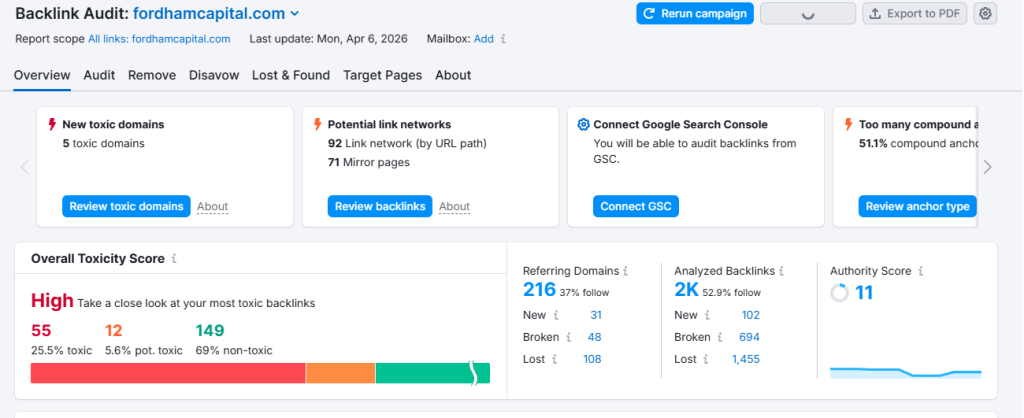The width and height of the screenshot is (1024, 418).
Task: Click gear icon on Connect Google Search Console card
Action: tap(583, 124)
